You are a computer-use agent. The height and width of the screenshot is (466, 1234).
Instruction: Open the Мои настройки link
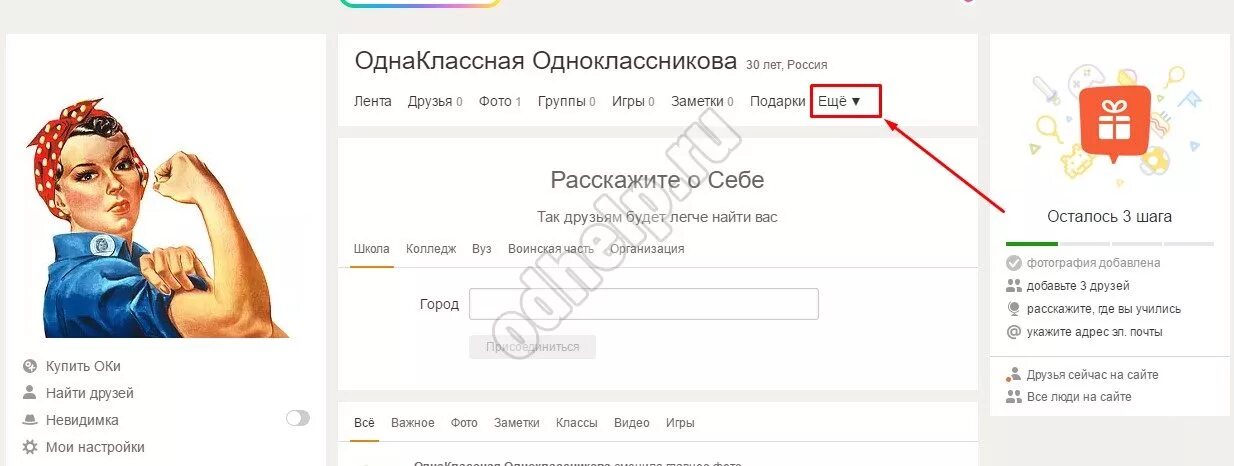pos(95,447)
